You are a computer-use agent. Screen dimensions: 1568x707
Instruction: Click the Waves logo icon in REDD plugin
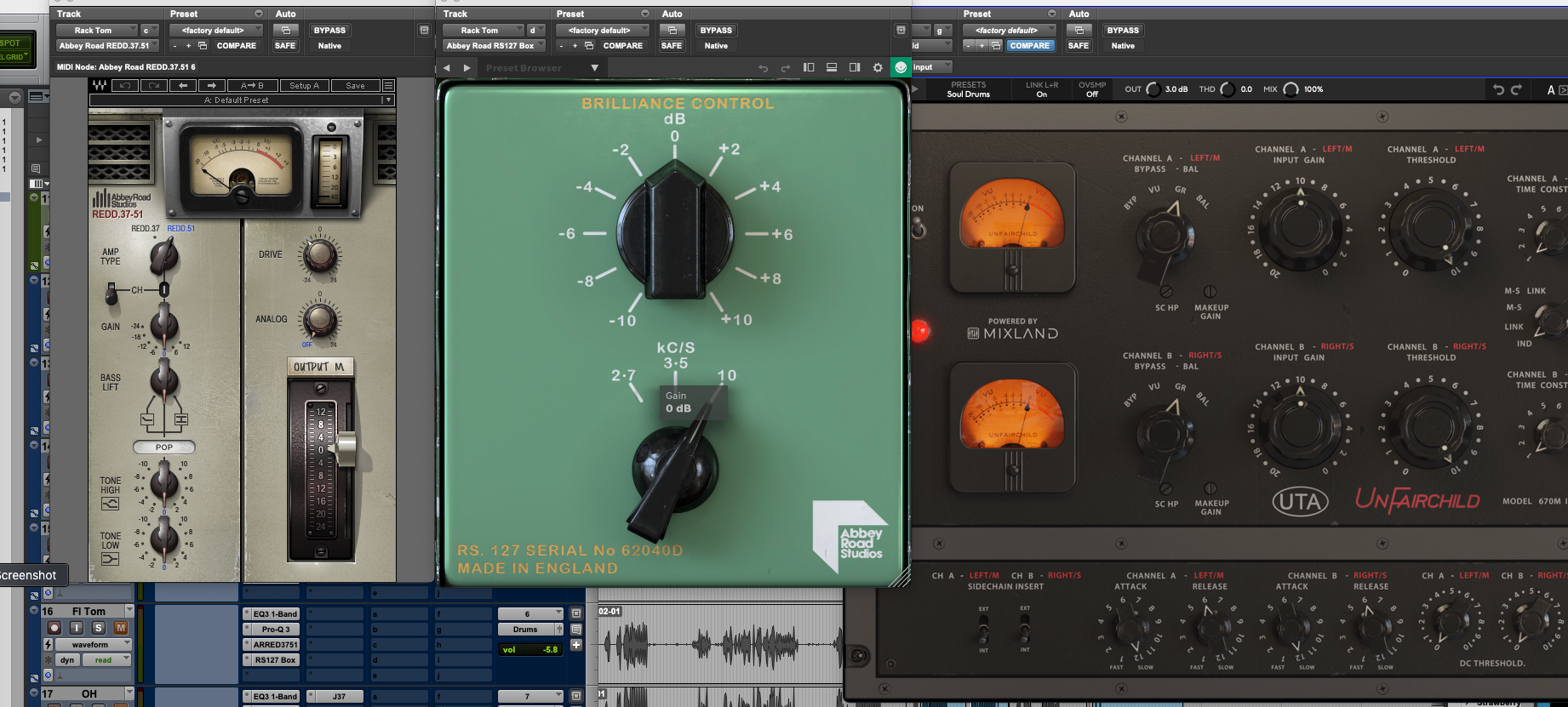click(x=100, y=85)
